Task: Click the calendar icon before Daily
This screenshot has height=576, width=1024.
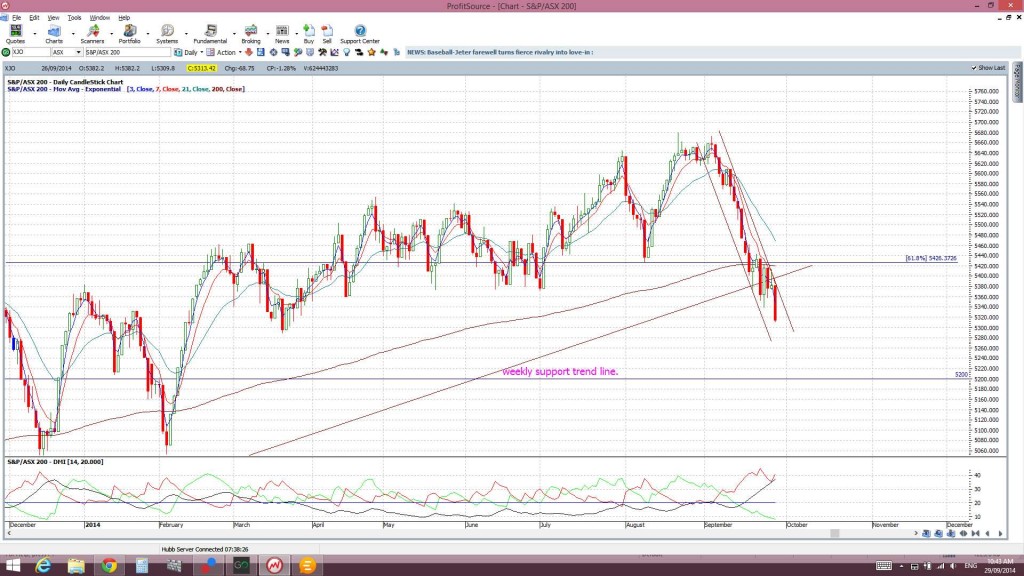Action: point(178,52)
